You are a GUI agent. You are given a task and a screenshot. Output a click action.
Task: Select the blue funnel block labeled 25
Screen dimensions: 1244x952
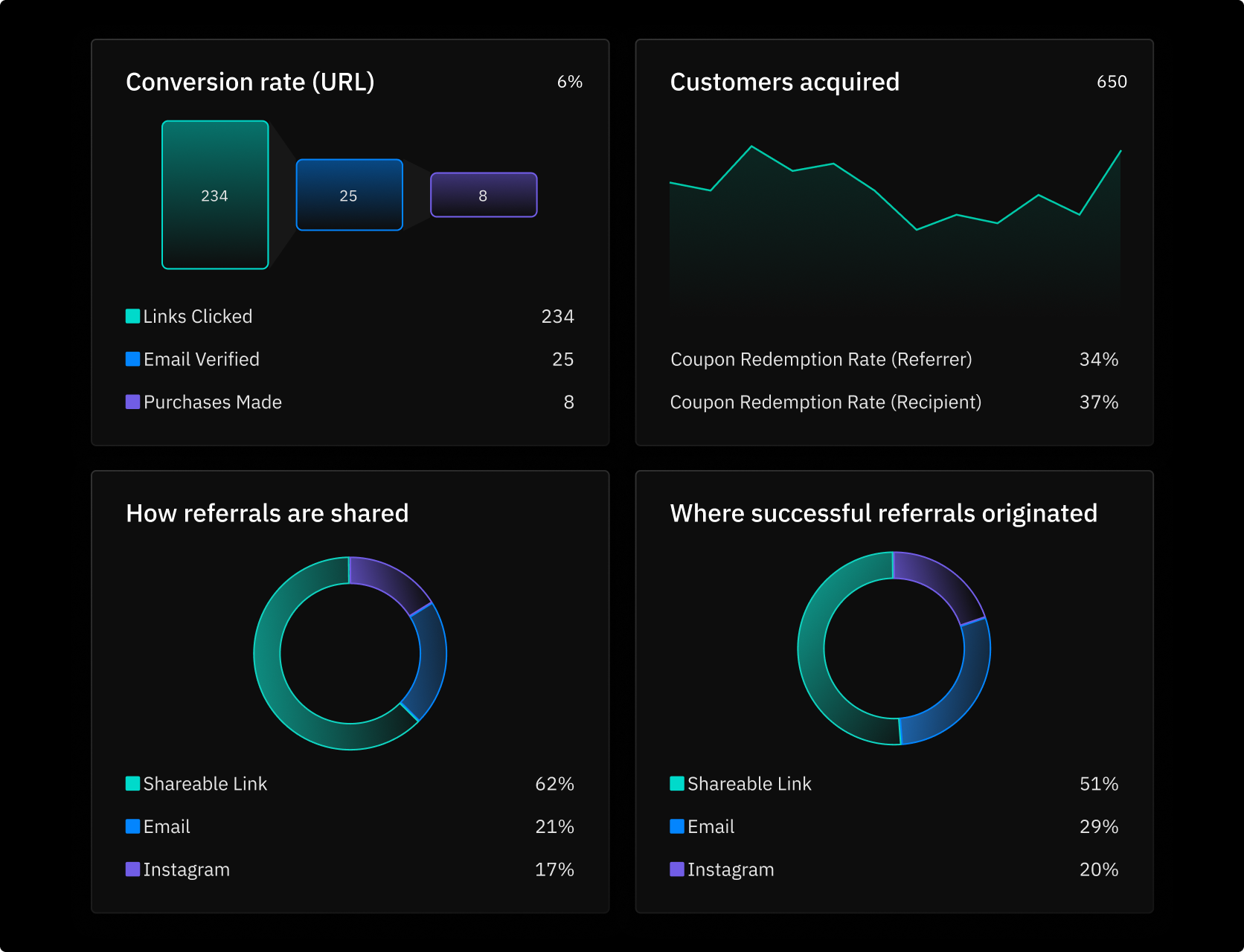[350, 195]
